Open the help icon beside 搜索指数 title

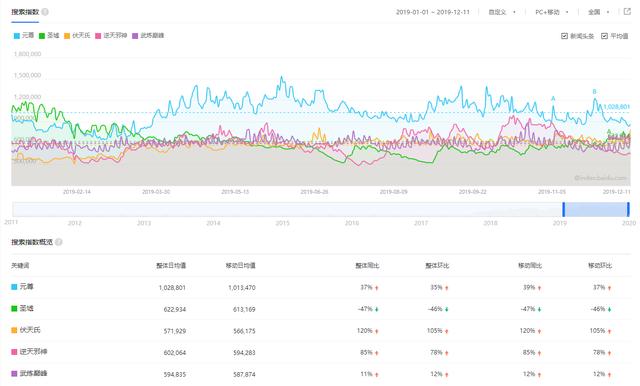coord(45,12)
